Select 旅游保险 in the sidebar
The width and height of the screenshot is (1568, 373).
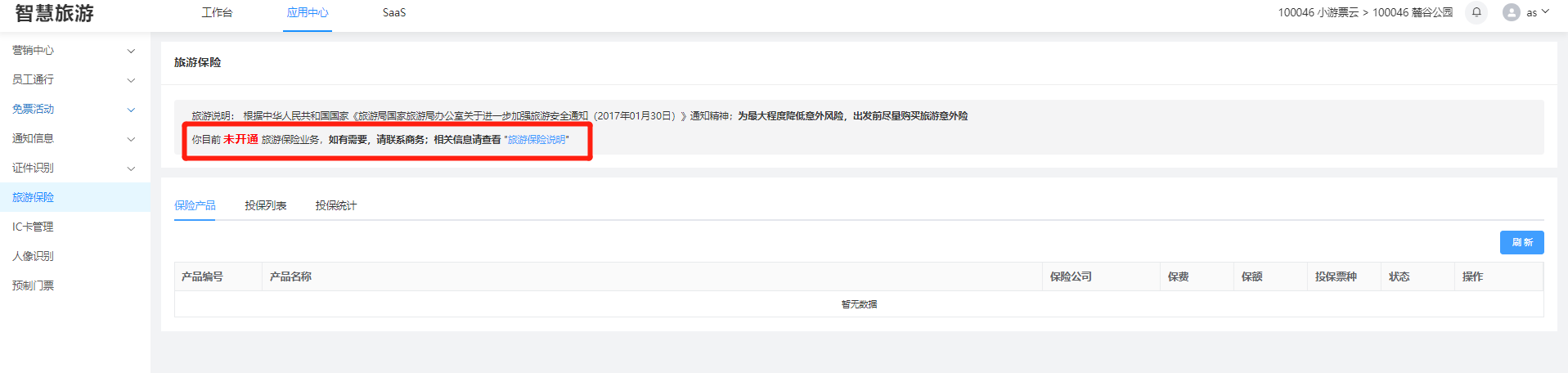pos(33,198)
